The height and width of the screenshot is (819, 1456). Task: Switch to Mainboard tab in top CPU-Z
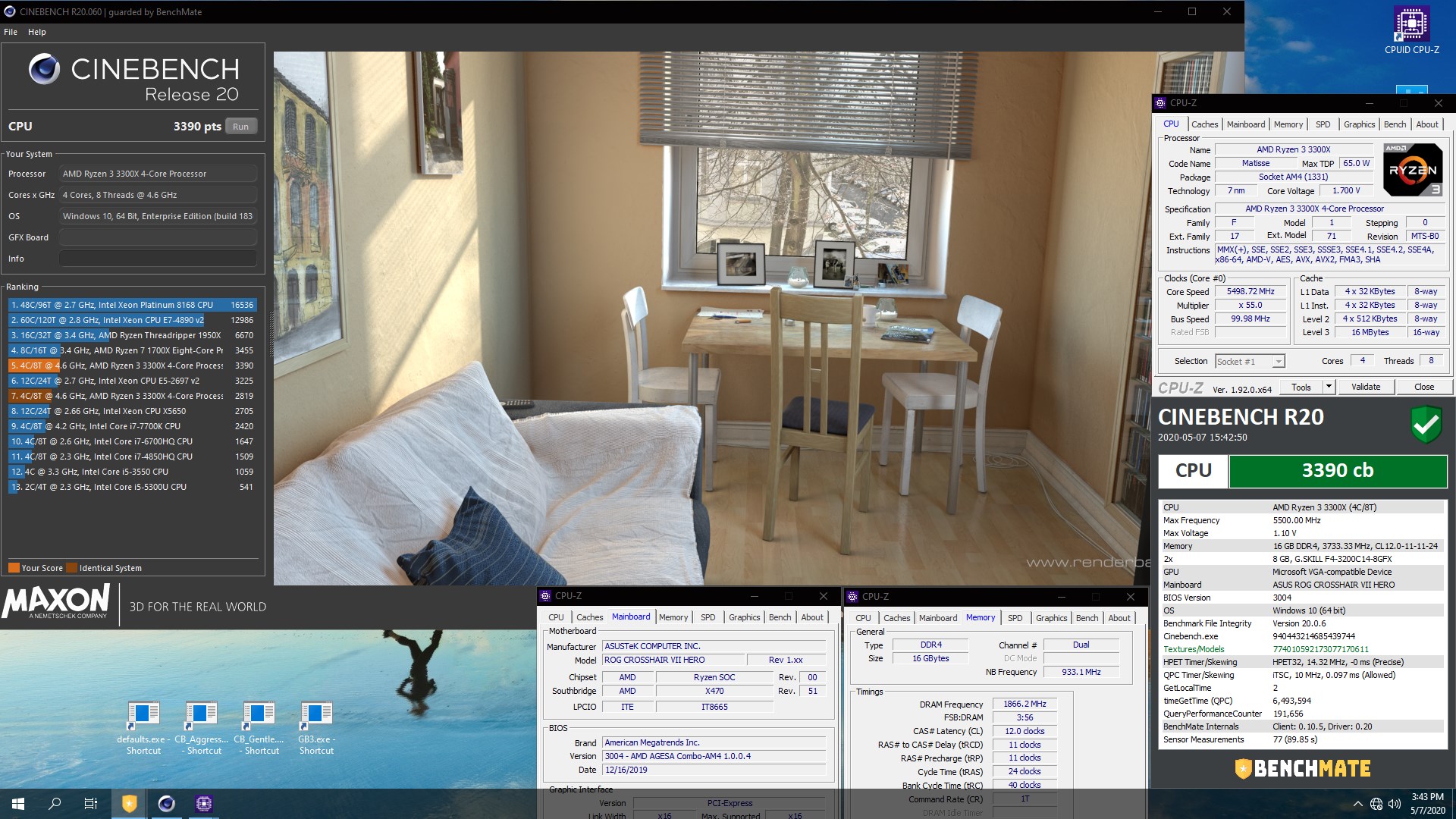pyautogui.click(x=1246, y=124)
